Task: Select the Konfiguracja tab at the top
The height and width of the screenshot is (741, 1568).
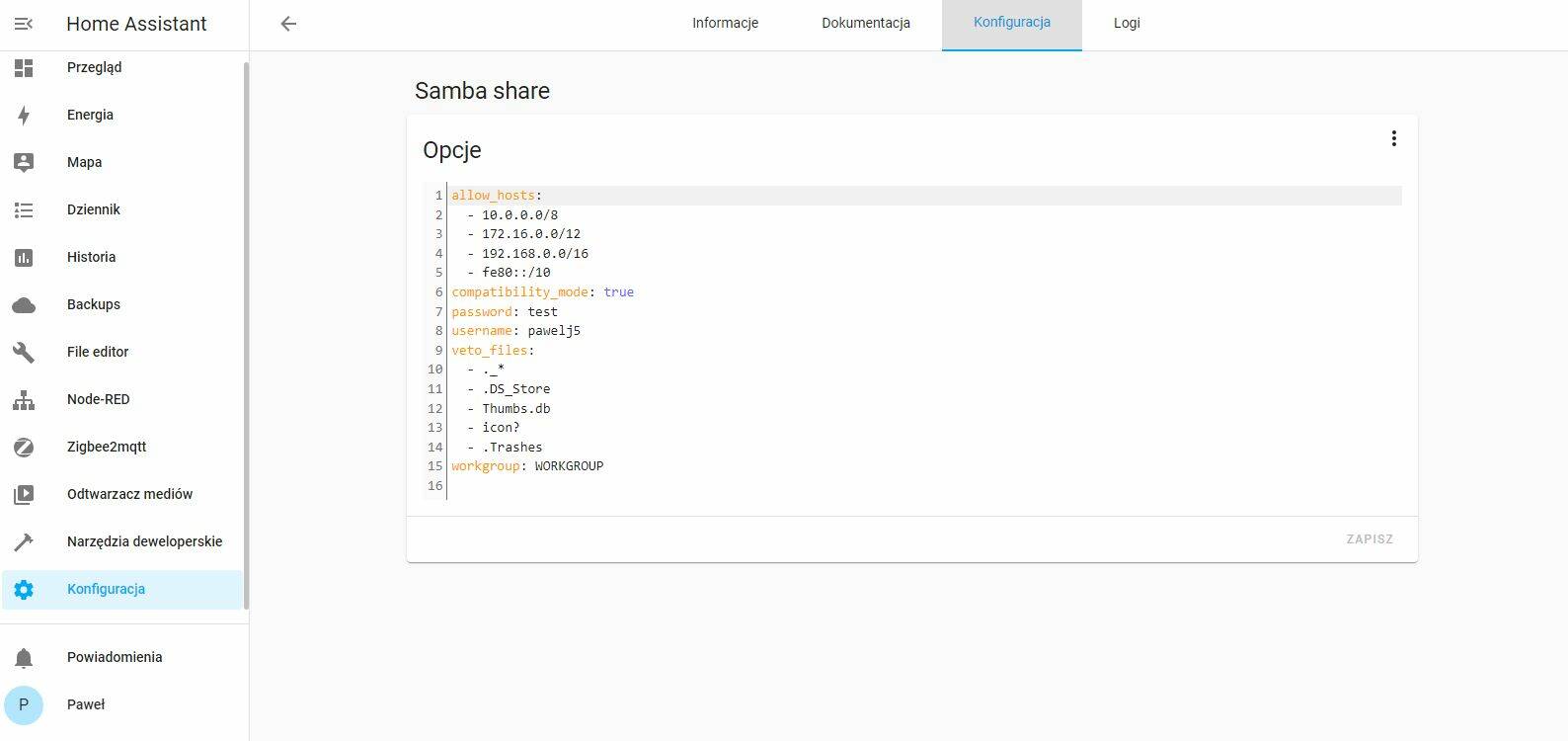Action: pyautogui.click(x=1012, y=23)
